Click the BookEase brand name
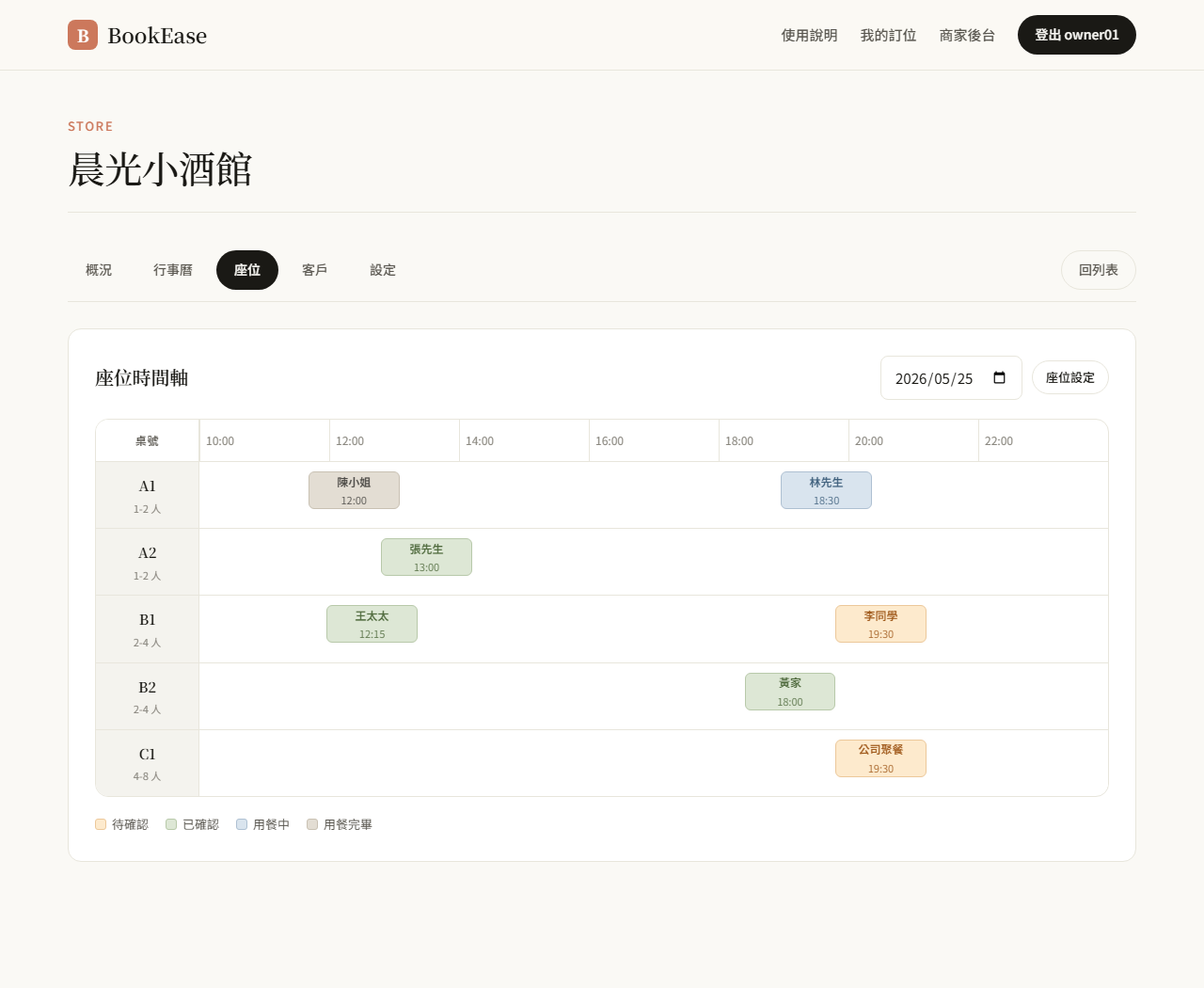1204x988 pixels. pos(157,35)
